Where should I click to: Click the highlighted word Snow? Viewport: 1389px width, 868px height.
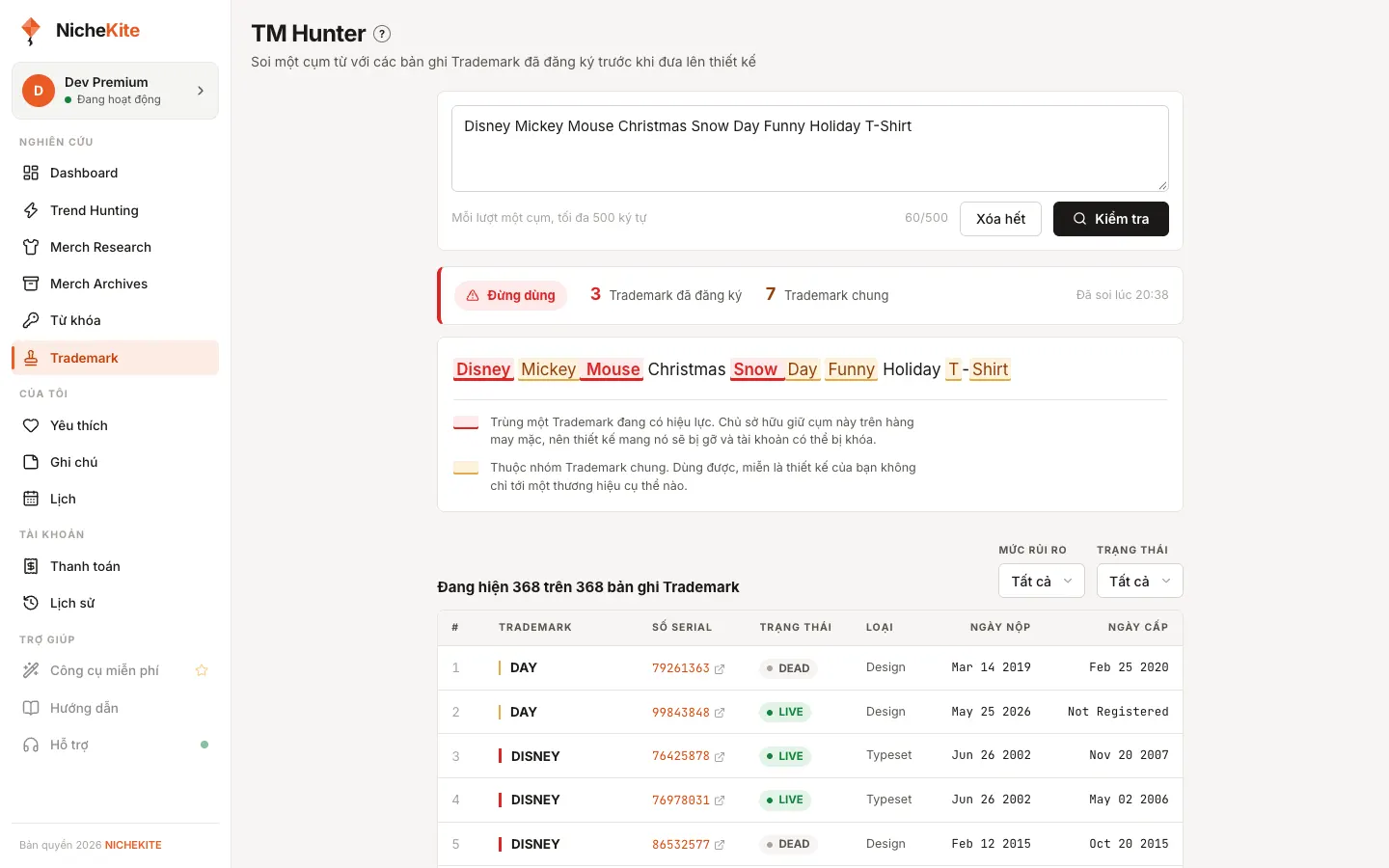tap(755, 369)
